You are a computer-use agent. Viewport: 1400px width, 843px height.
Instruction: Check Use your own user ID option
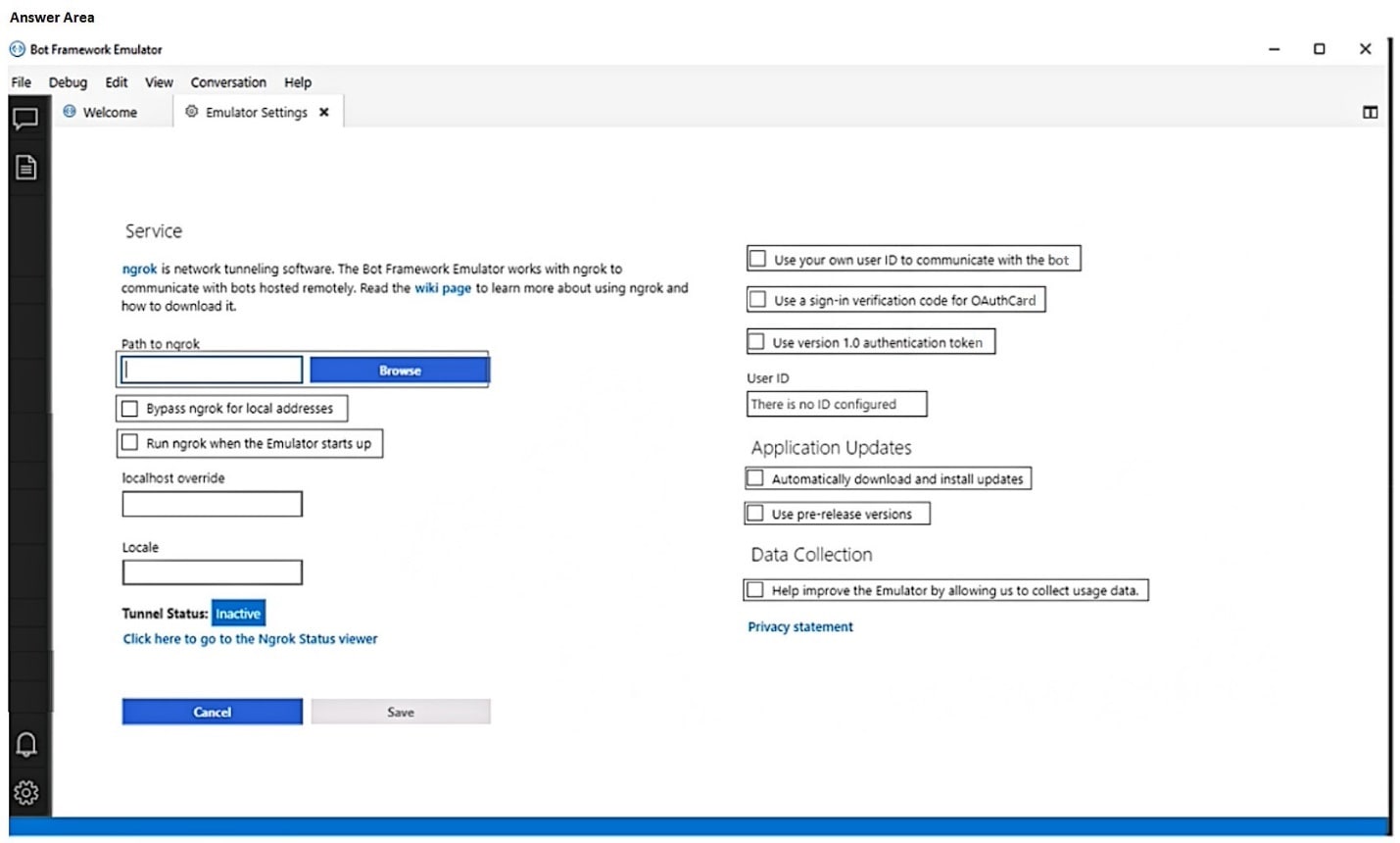pyautogui.click(x=756, y=258)
